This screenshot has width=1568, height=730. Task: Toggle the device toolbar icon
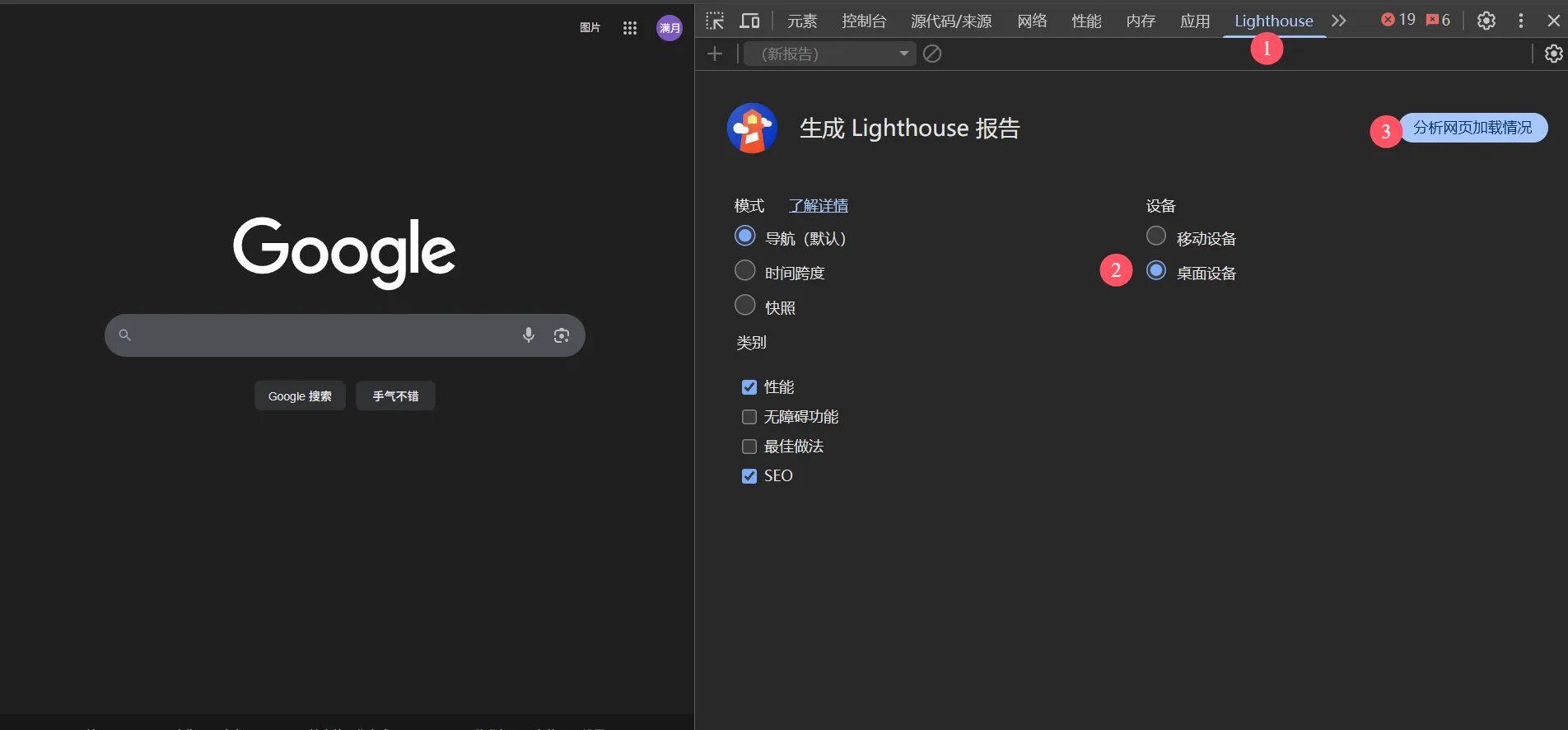pyautogui.click(x=749, y=21)
